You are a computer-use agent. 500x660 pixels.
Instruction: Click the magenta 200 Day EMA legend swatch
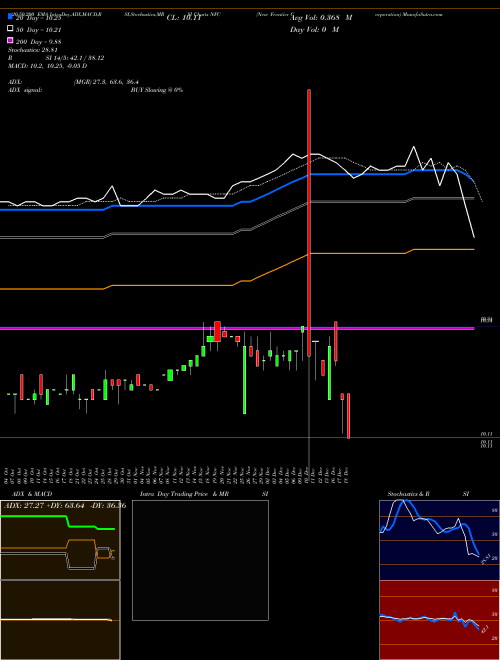coord(10,40)
